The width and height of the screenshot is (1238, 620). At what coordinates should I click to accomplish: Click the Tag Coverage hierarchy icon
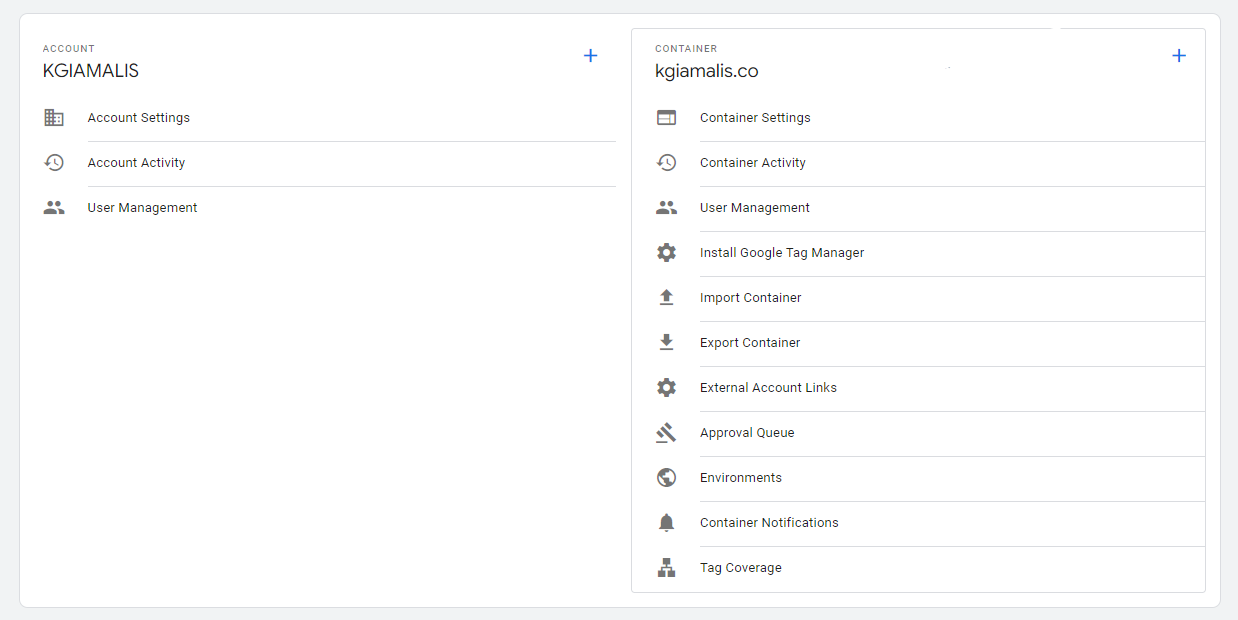[x=666, y=568]
